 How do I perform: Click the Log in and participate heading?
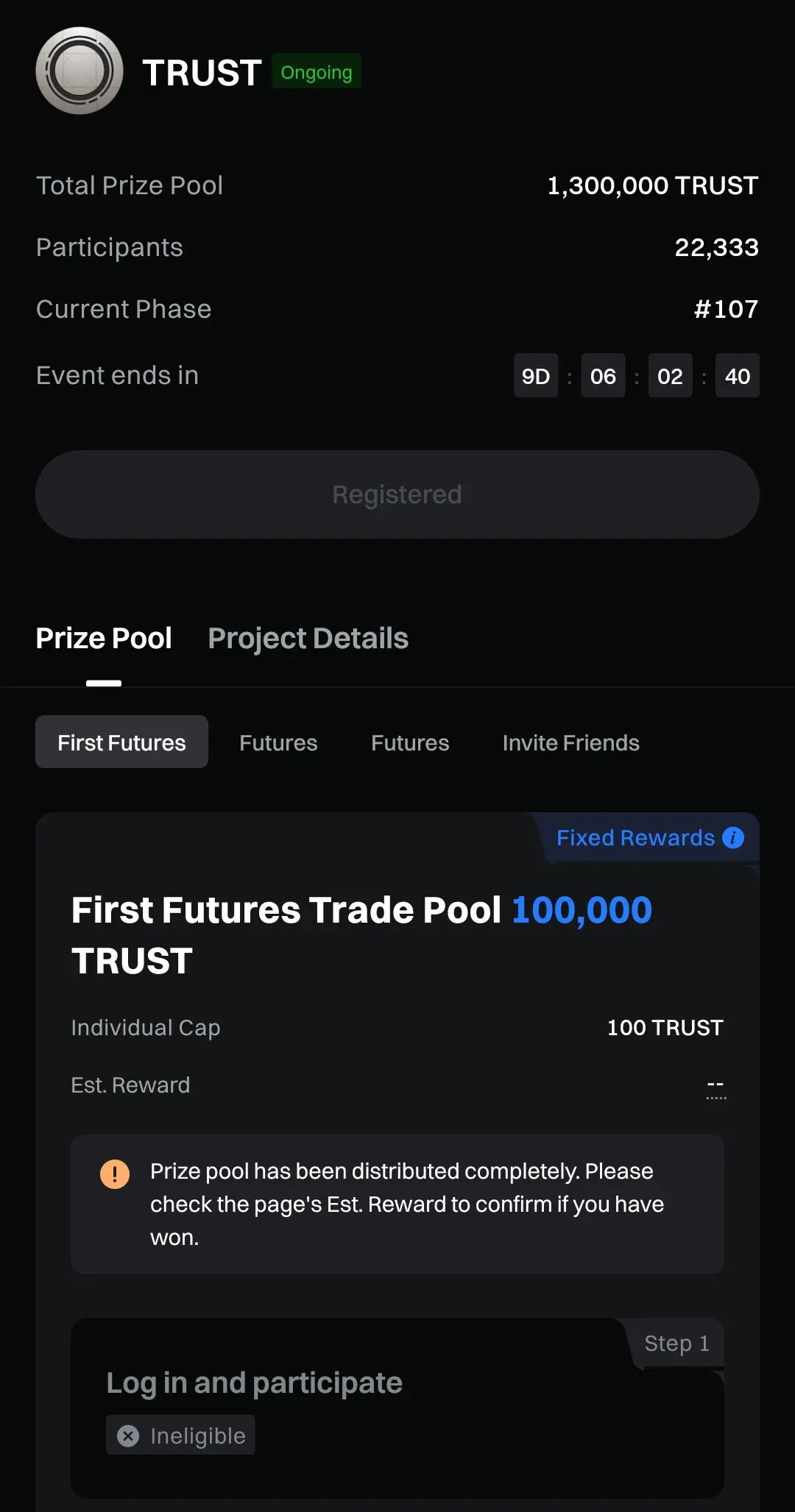(x=254, y=1383)
